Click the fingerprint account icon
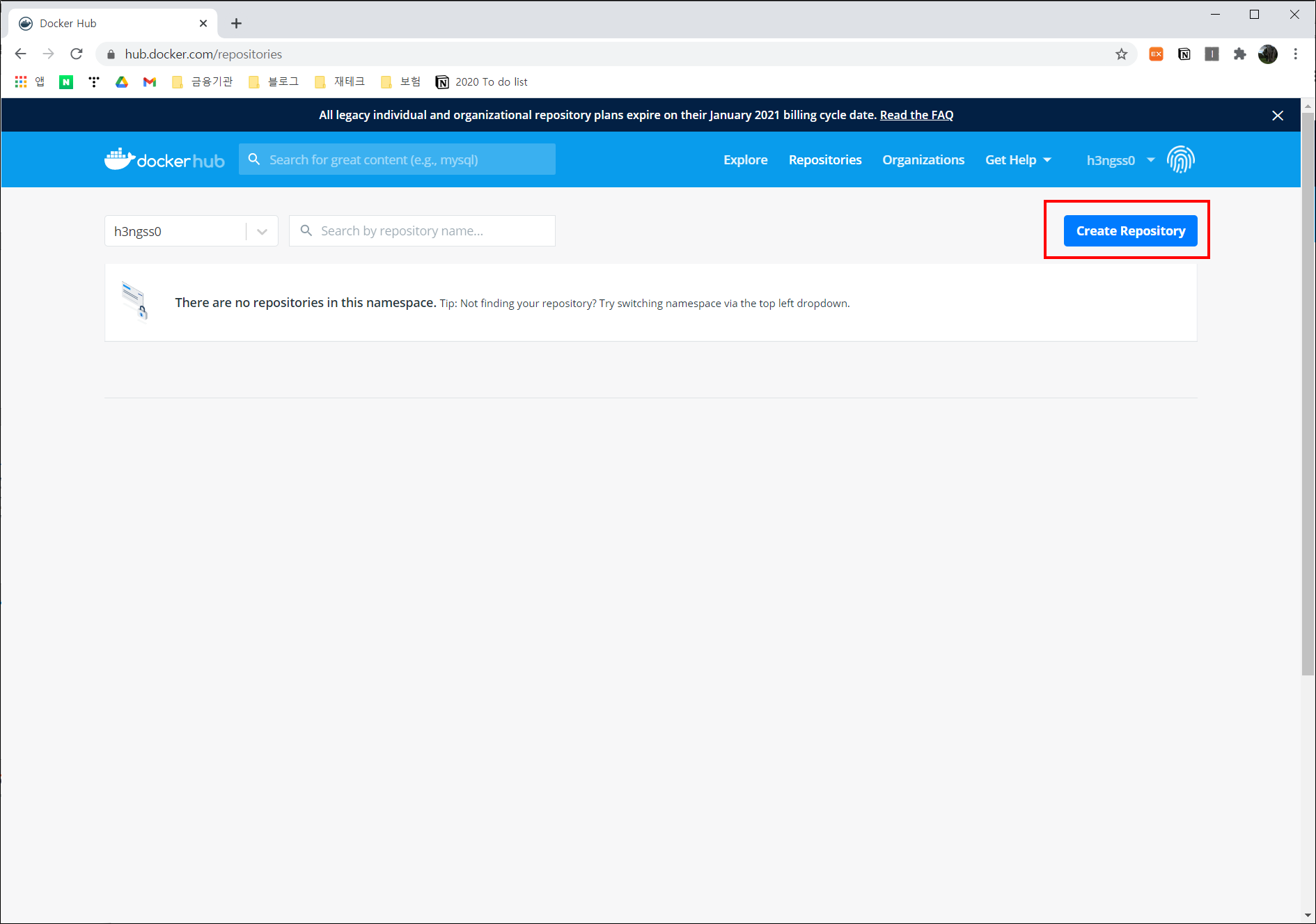Viewport: 1316px width, 924px height. (1181, 159)
